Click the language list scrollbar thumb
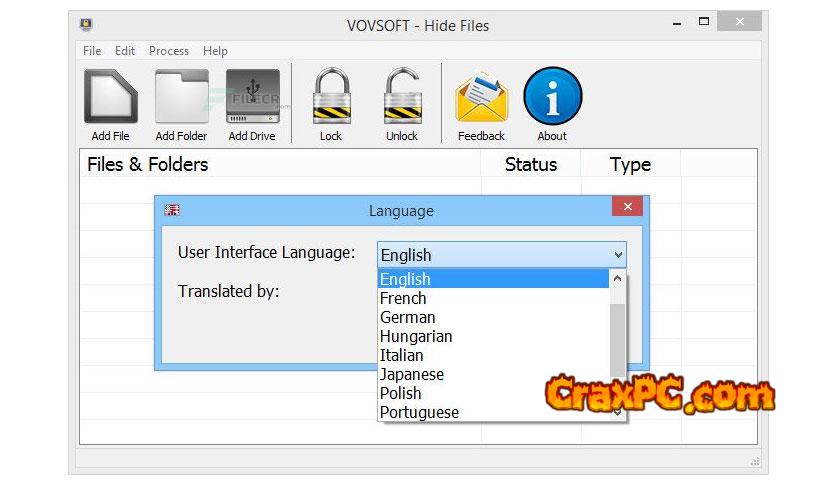The height and width of the screenshot is (484, 836). [x=617, y=340]
